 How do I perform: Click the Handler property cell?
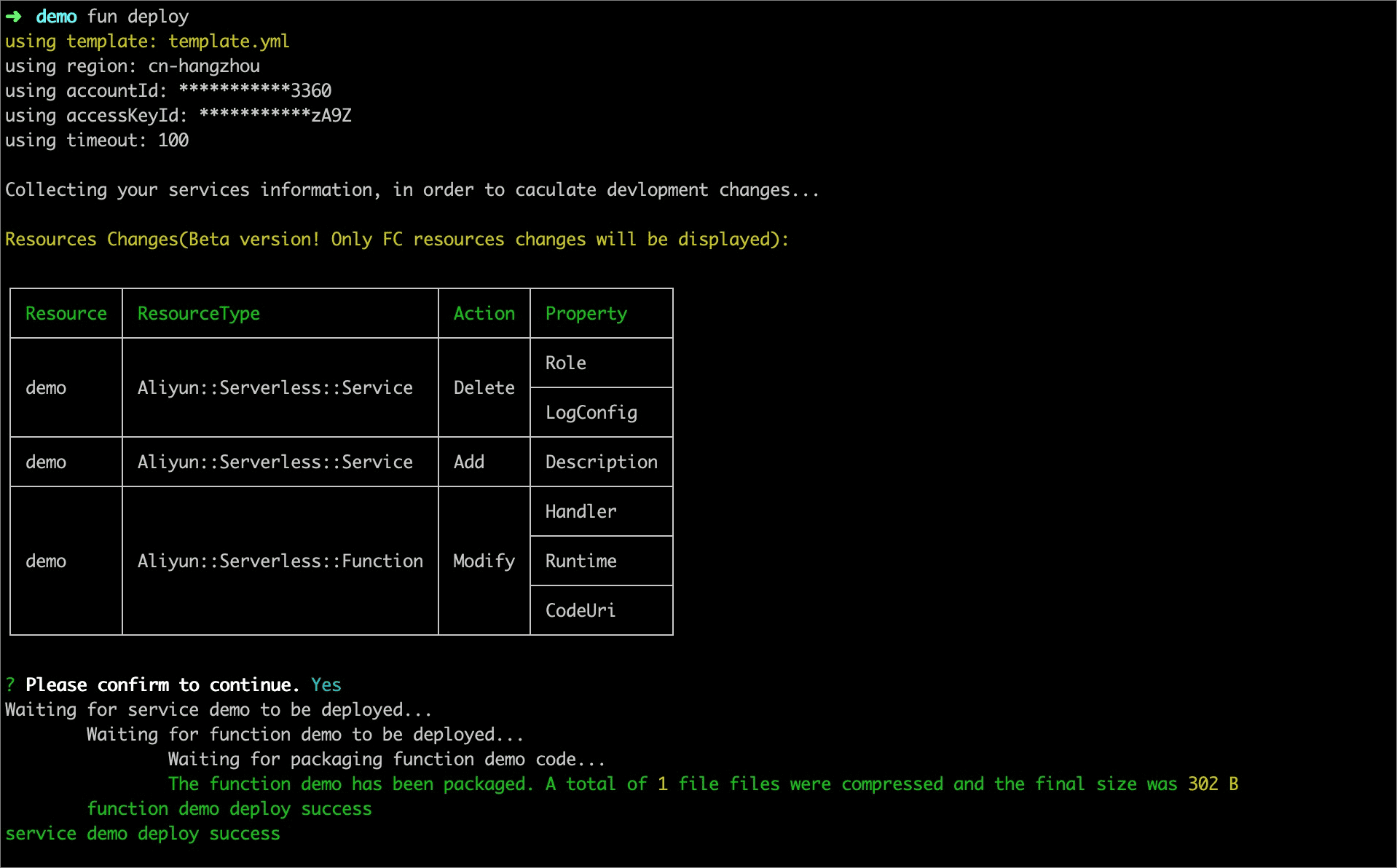[x=581, y=512]
